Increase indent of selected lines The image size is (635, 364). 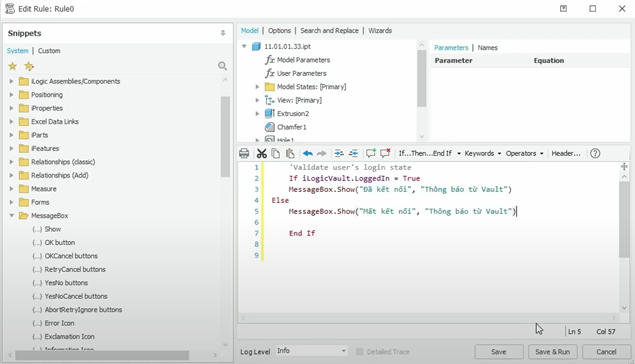pos(339,153)
